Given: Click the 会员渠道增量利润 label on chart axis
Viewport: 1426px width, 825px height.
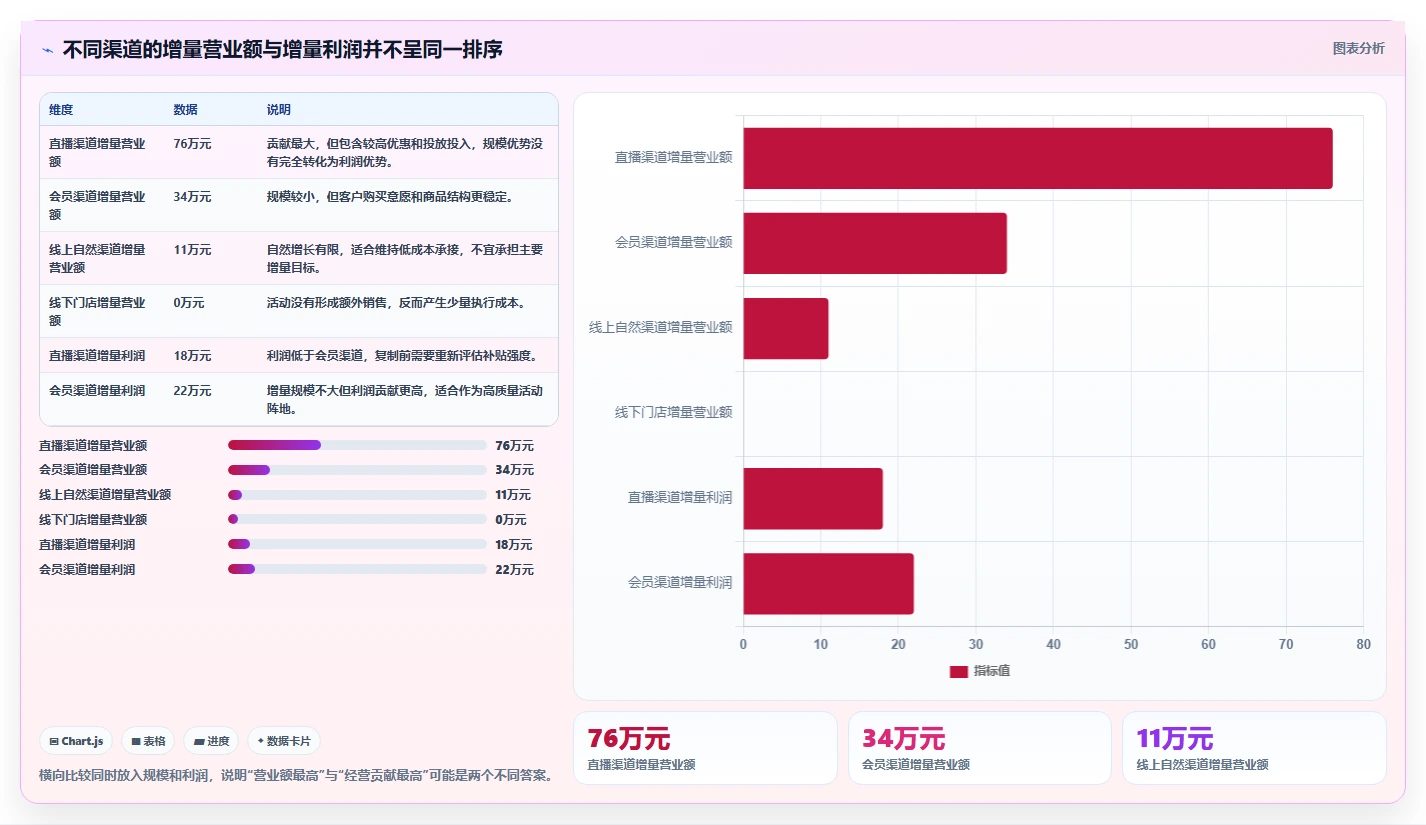Looking at the screenshot, I should (680, 582).
